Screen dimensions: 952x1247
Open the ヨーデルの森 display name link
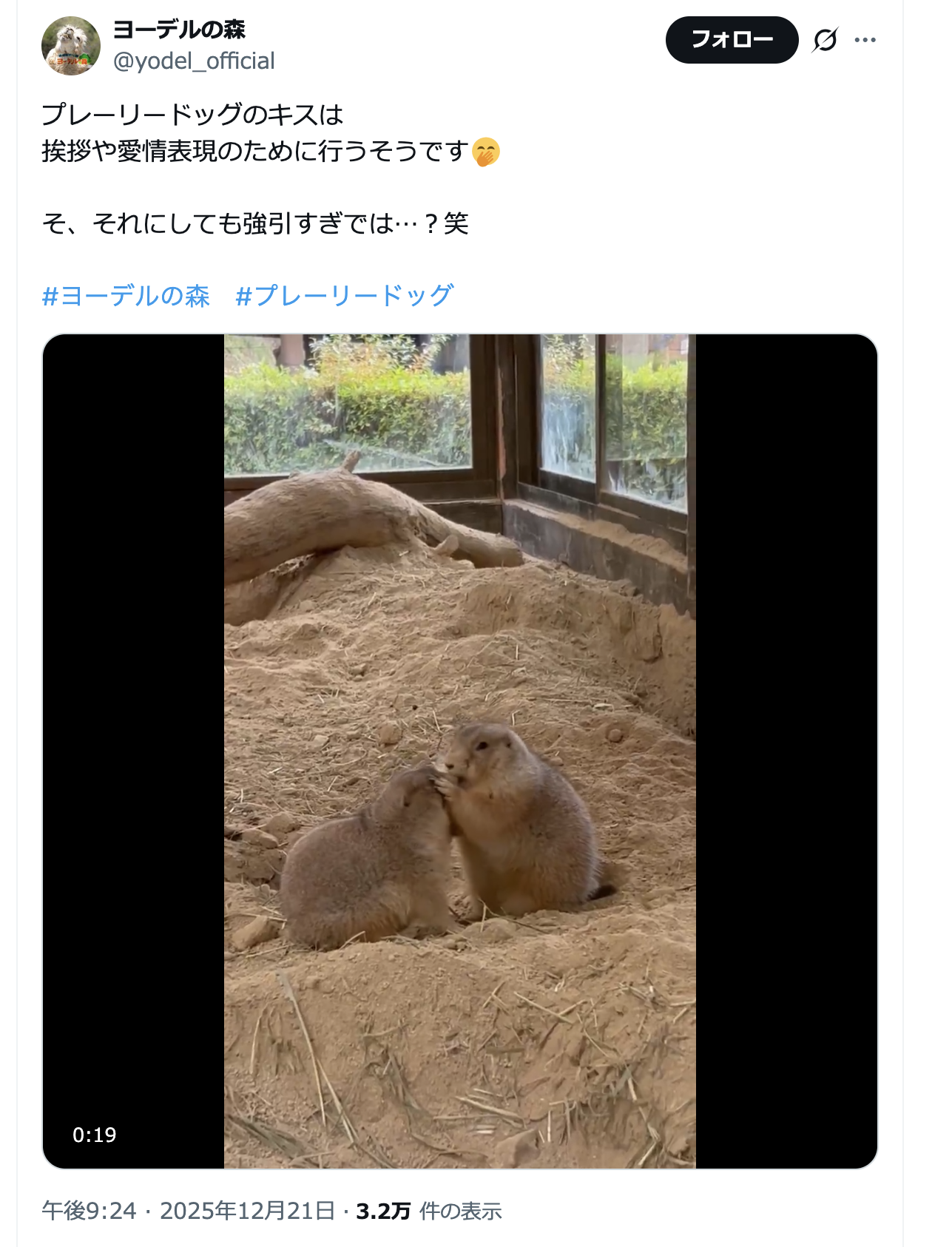pos(179,30)
